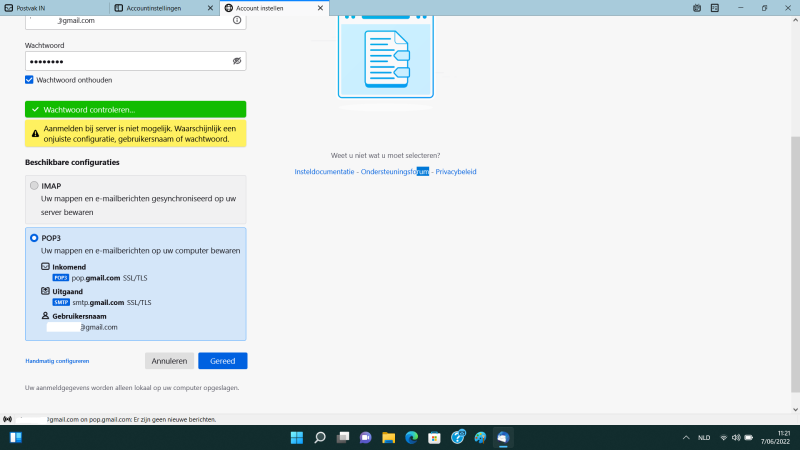Open the Ondersteuningsforum link
This screenshot has width=800, height=450.
tap(395, 171)
